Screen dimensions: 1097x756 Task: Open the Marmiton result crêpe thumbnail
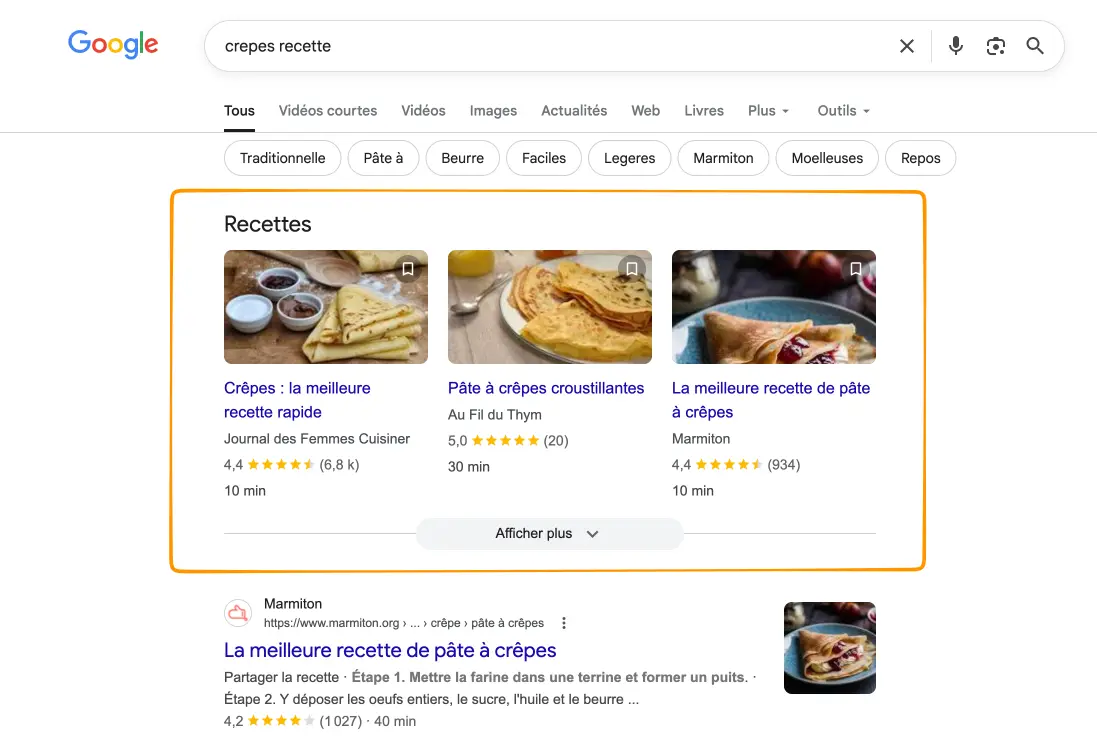coord(830,648)
